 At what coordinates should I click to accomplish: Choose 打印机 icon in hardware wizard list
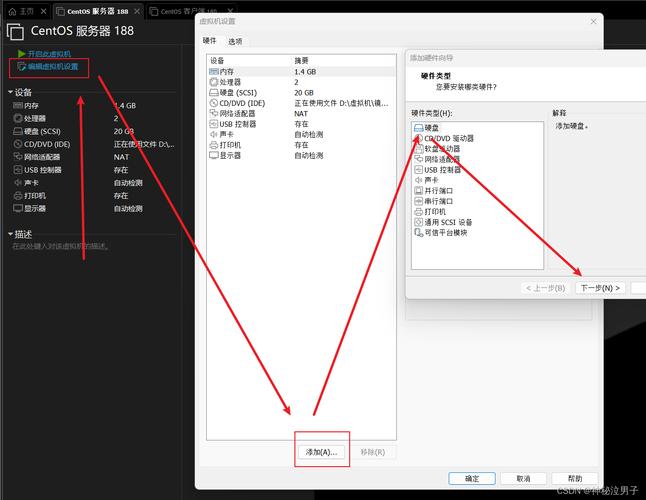pyautogui.click(x=419, y=212)
